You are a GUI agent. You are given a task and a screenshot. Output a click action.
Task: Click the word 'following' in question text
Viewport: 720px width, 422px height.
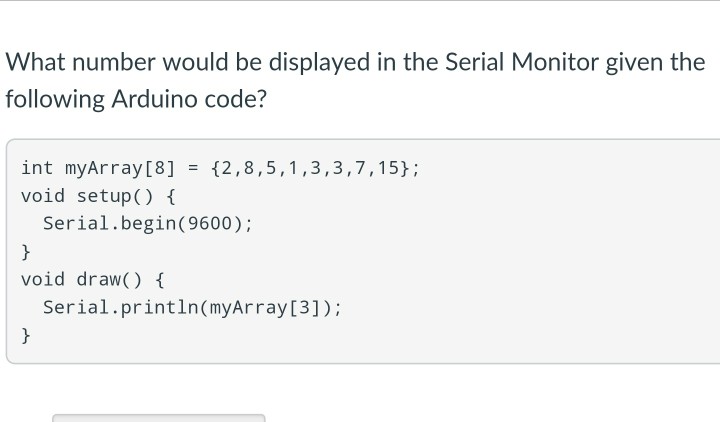(x=55, y=100)
